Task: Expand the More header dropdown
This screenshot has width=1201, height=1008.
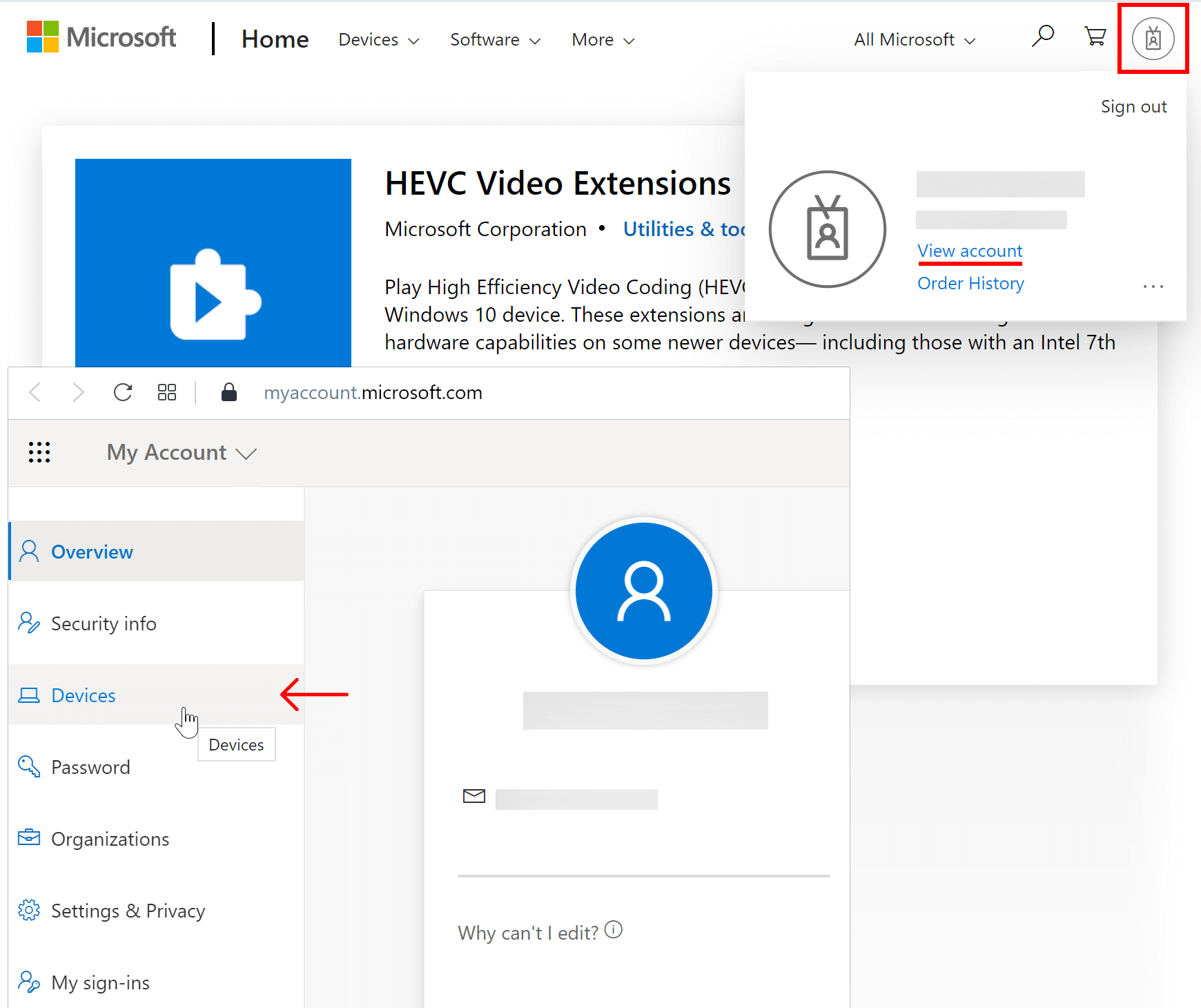Action: (x=603, y=40)
